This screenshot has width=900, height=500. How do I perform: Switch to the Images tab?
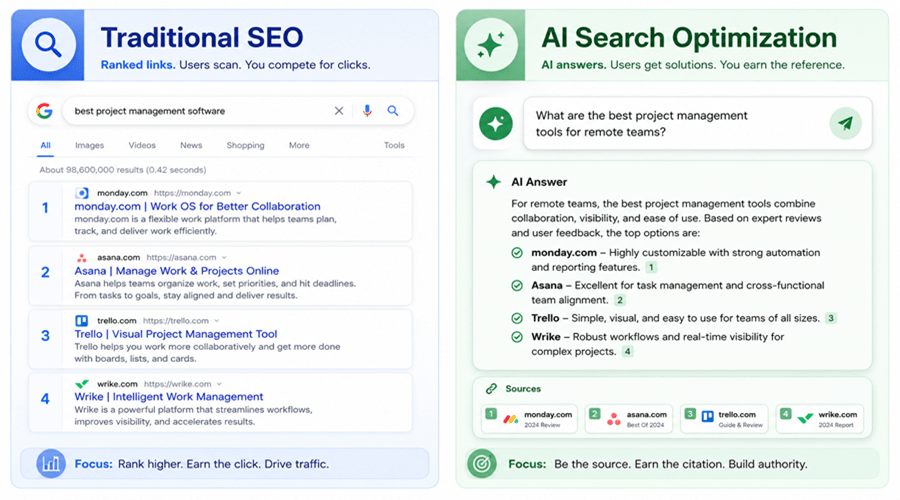pos(90,145)
